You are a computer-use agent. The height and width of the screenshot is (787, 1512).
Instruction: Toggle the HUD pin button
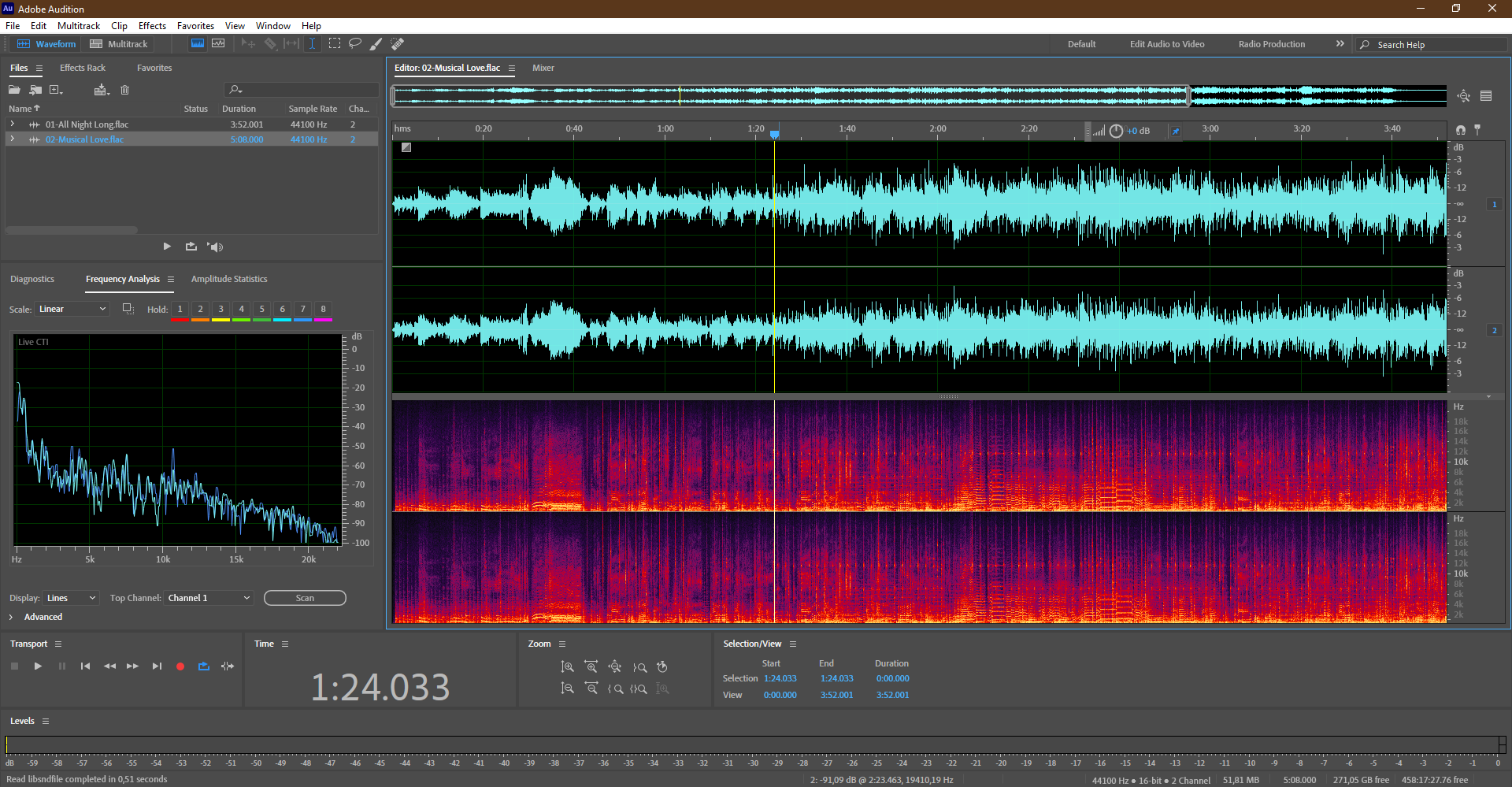pos(1176,131)
